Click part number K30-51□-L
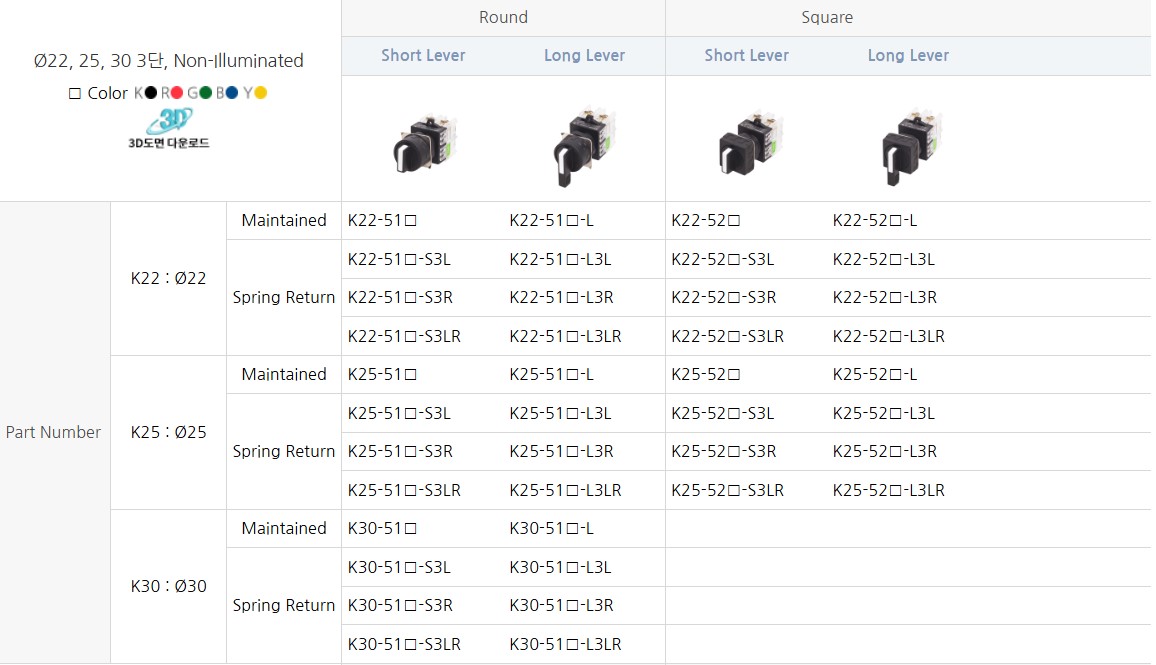The image size is (1156, 665). [551, 528]
